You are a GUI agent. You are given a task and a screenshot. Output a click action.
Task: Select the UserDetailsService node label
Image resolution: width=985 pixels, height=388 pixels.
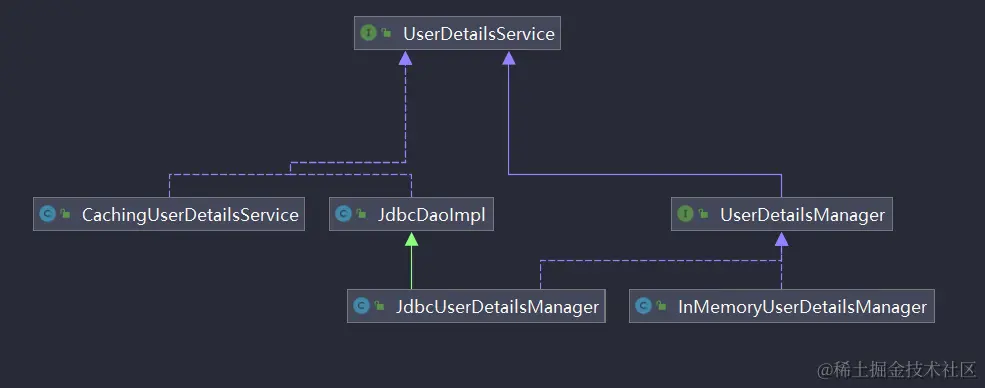479,33
